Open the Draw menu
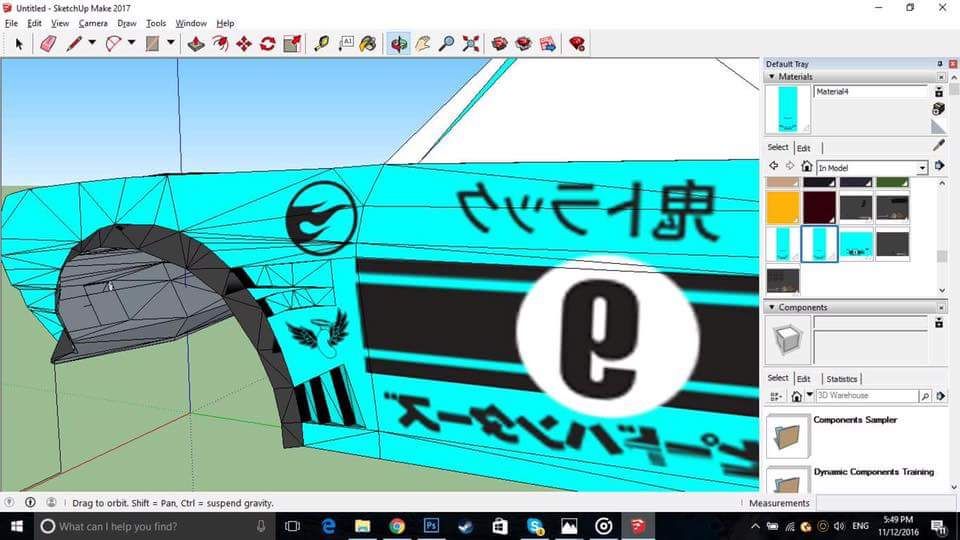 click(127, 23)
